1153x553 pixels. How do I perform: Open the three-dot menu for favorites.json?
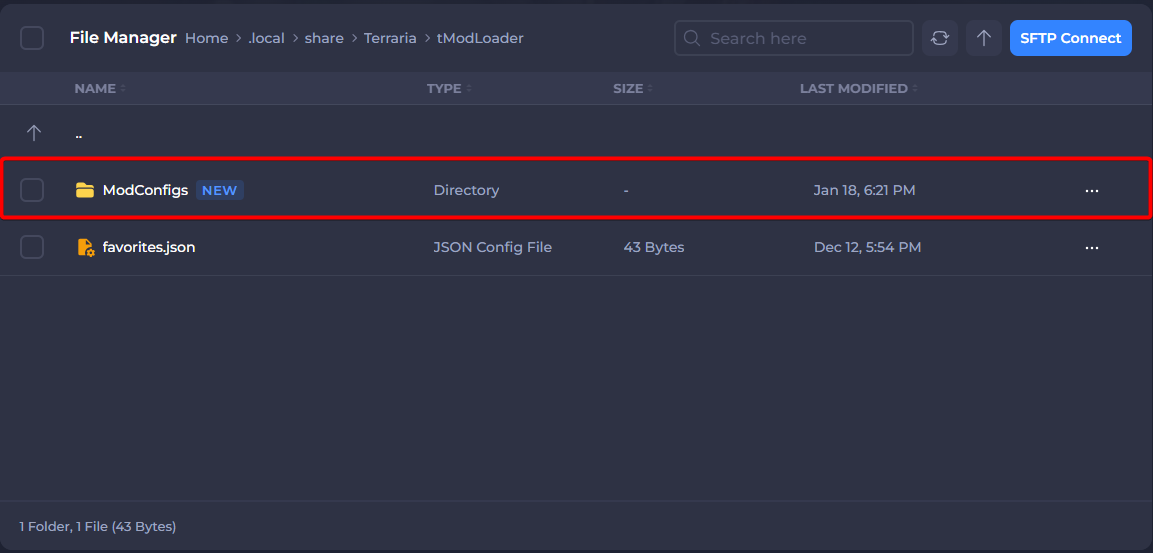pyautogui.click(x=1091, y=247)
